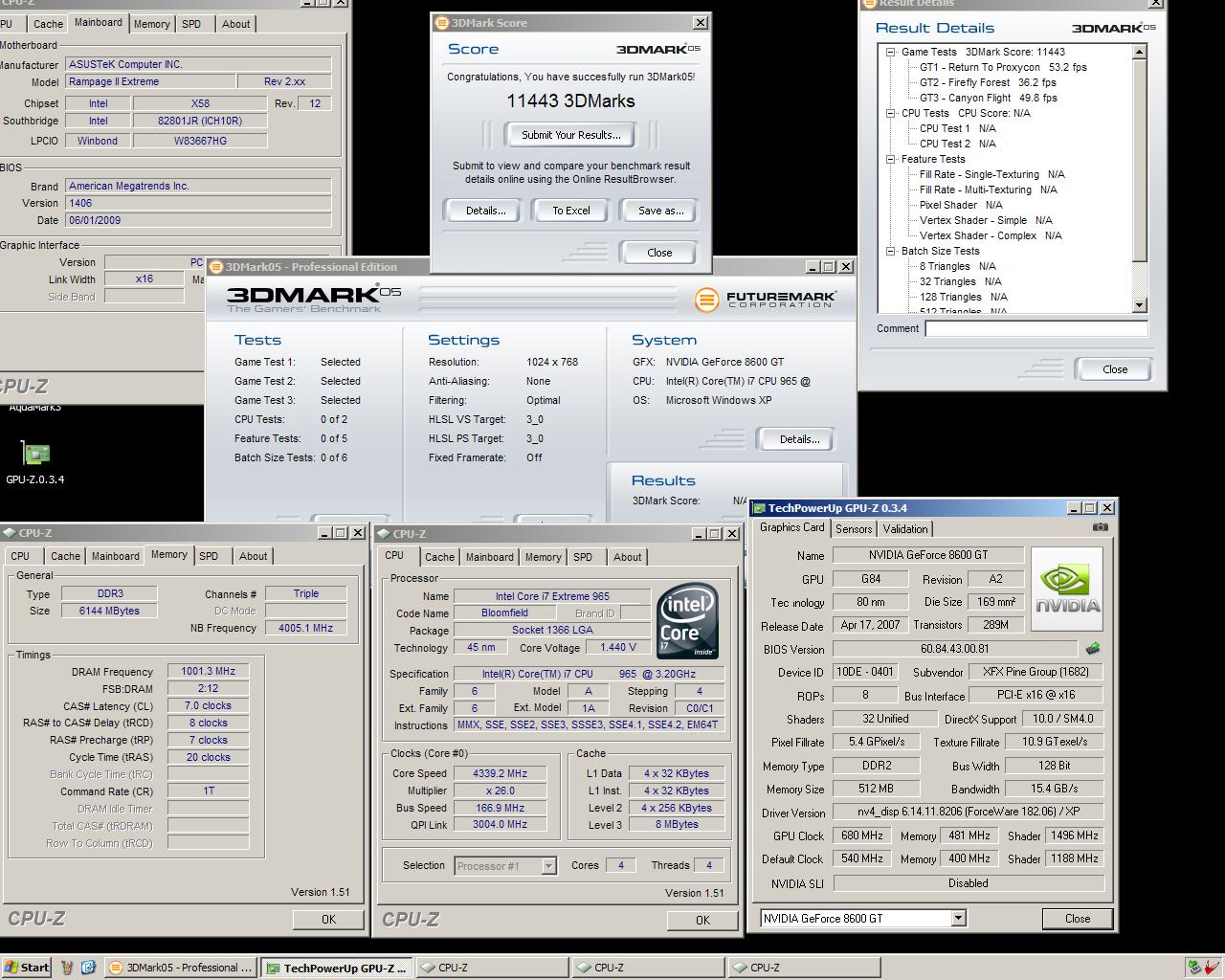
Task: Click the CPU-Z Memory window title icon
Action: tap(10, 533)
